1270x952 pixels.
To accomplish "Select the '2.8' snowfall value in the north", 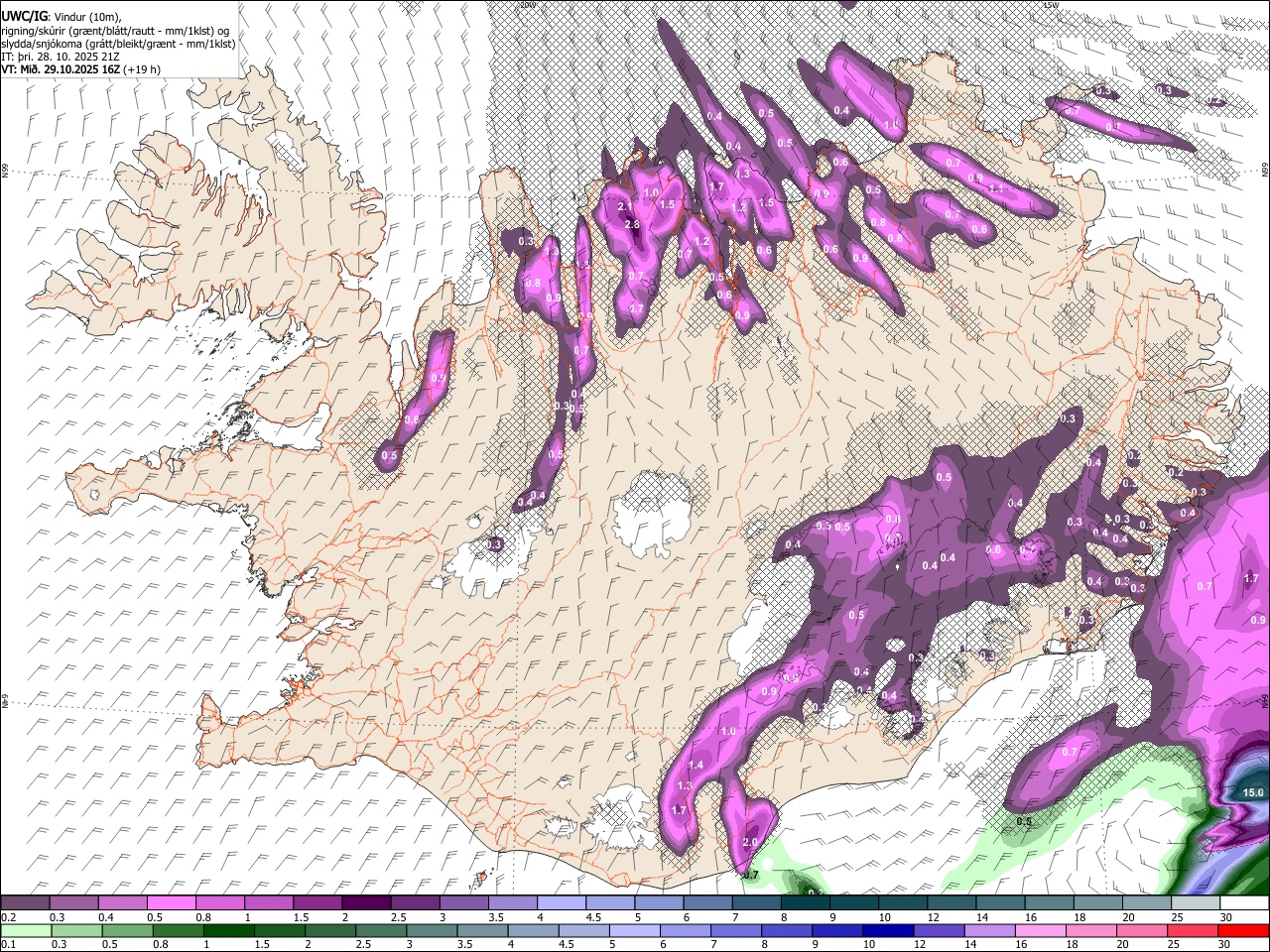I will (x=632, y=224).
